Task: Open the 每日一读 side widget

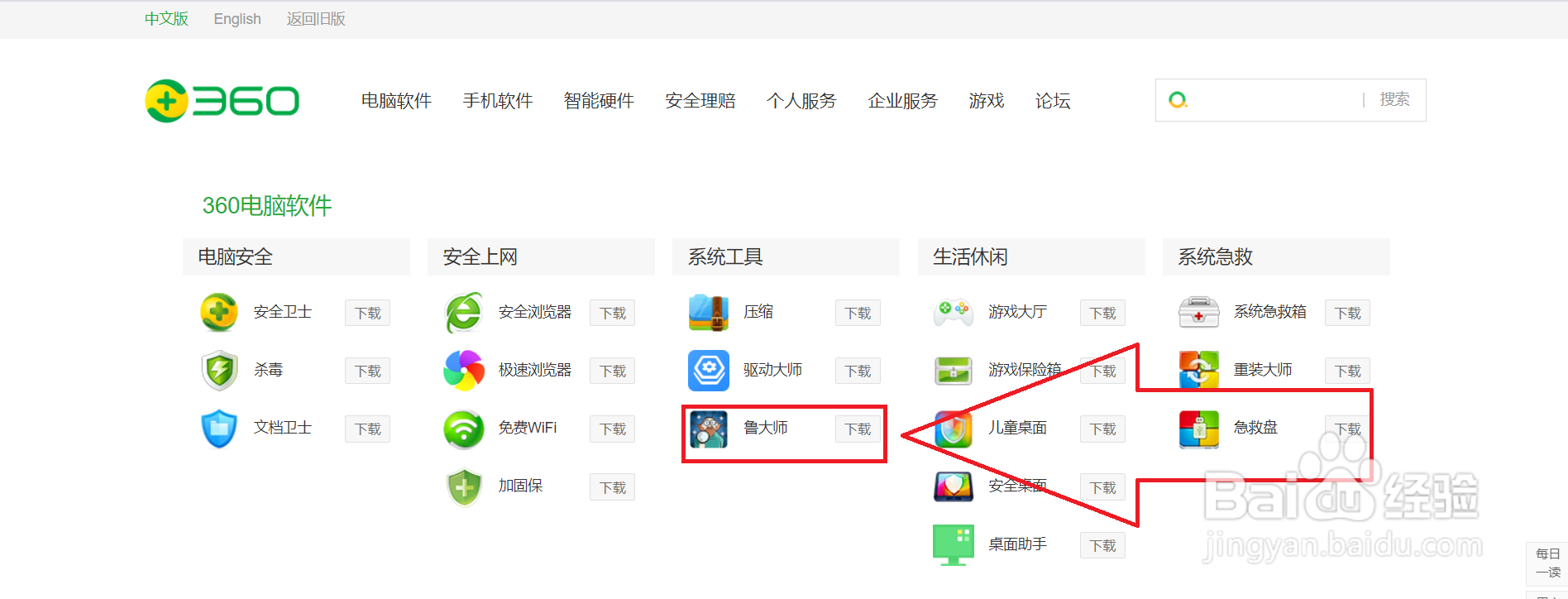Action: 1547,563
